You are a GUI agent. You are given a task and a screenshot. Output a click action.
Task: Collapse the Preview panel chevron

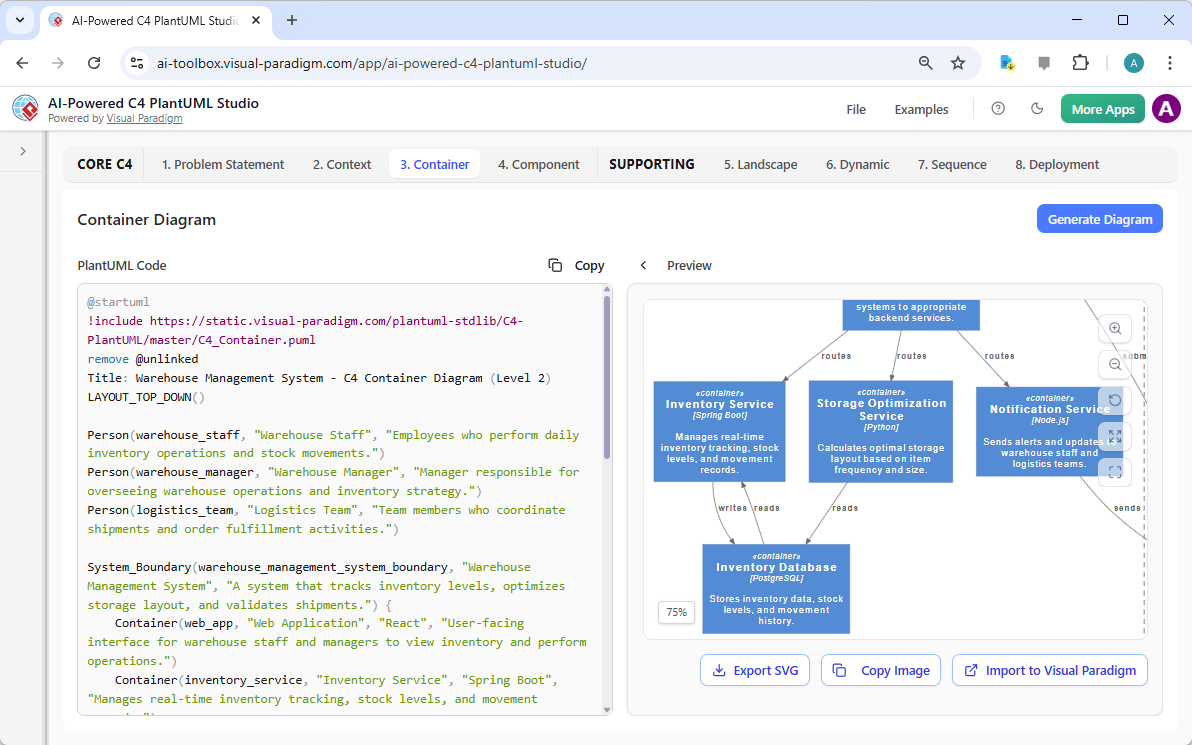pyautogui.click(x=643, y=265)
